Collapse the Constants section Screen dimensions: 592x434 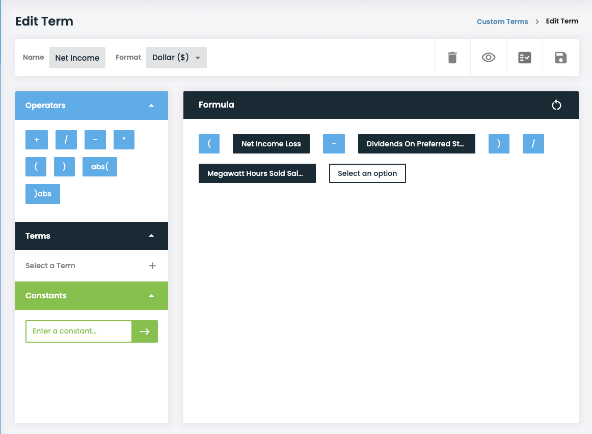[151, 295]
